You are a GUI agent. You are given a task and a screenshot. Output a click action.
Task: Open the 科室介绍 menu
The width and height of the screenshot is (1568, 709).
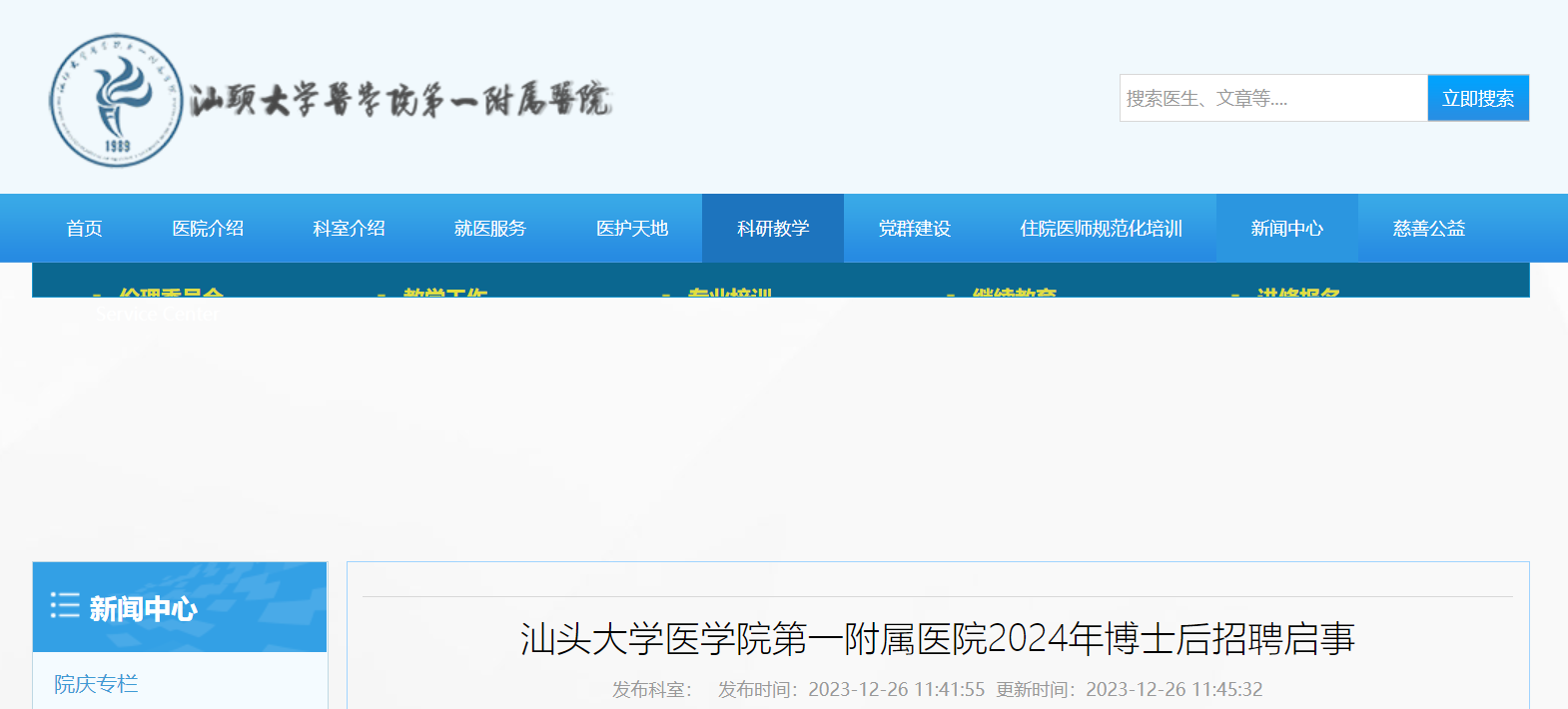click(x=349, y=229)
